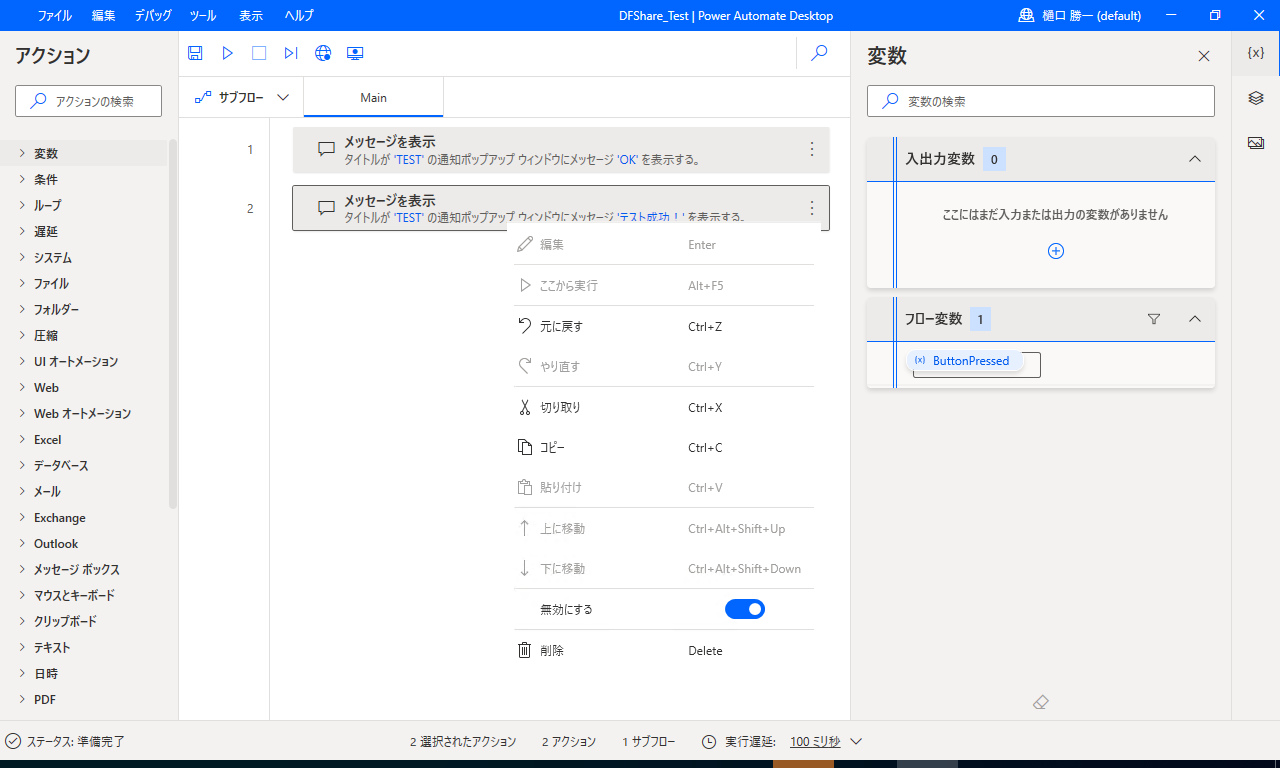Viewport: 1280px width, 768px height.
Task: Open more options for action 2
Action: tap(812, 208)
